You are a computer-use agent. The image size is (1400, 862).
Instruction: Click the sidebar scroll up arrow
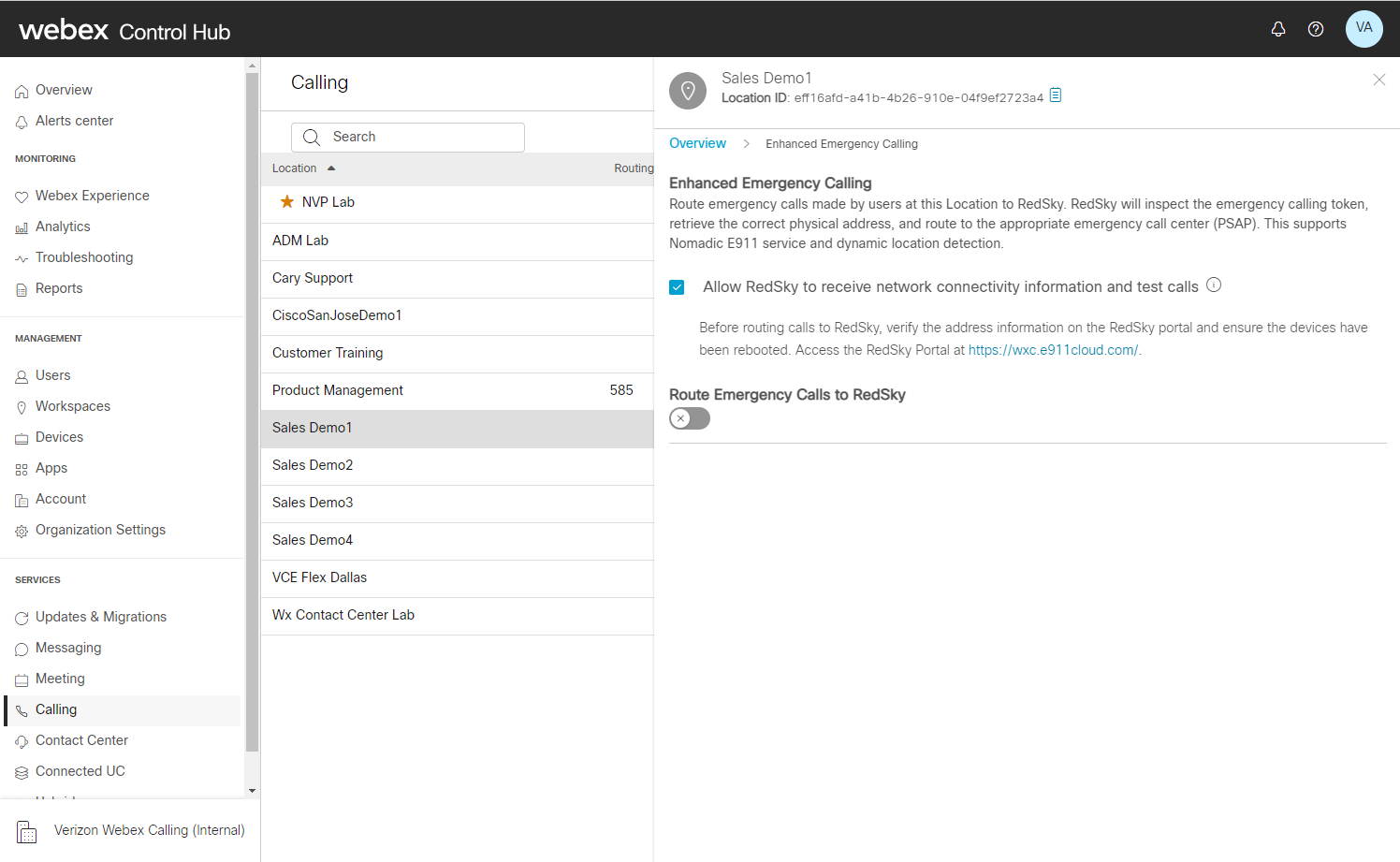(x=252, y=66)
